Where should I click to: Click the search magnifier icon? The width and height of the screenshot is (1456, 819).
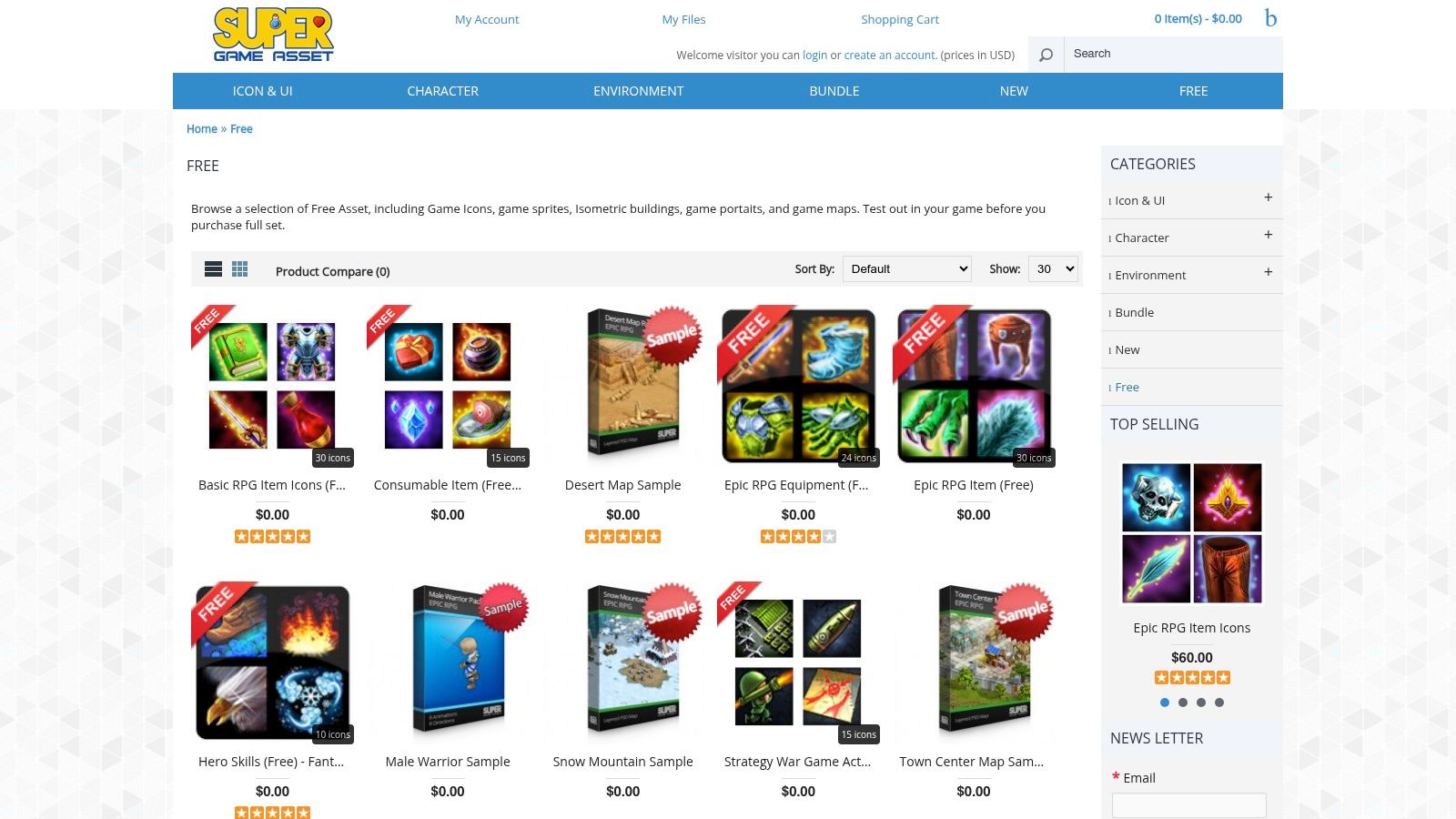point(1046,55)
